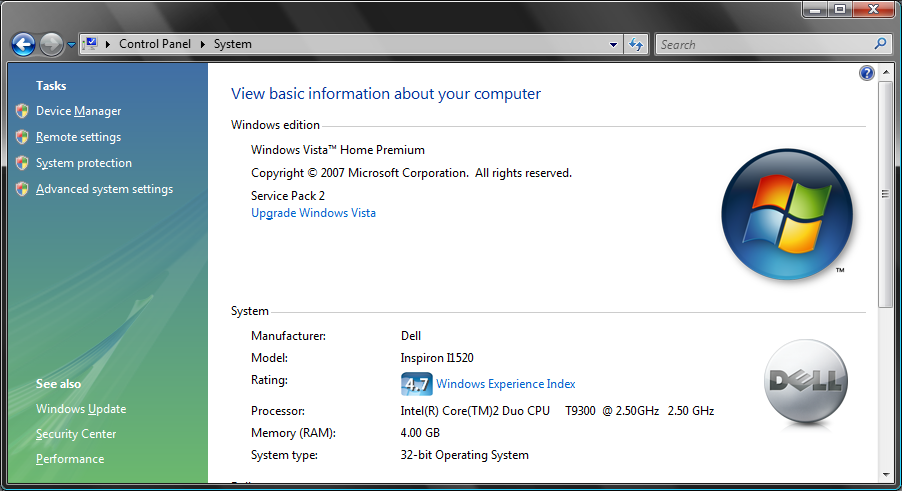Image resolution: width=902 pixels, height=491 pixels.
Task: Open Device Manager task link
Action: (78, 111)
